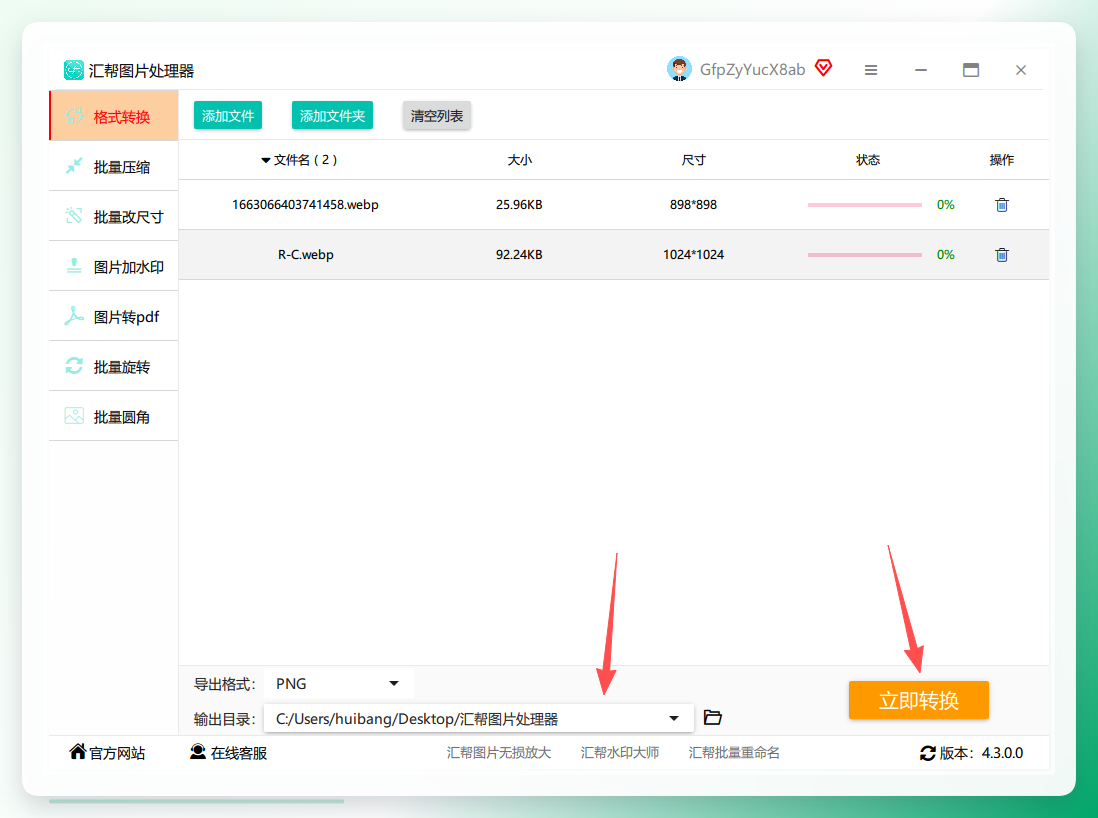
Task: Click version text 4.3.0.0
Action: point(1002,753)
